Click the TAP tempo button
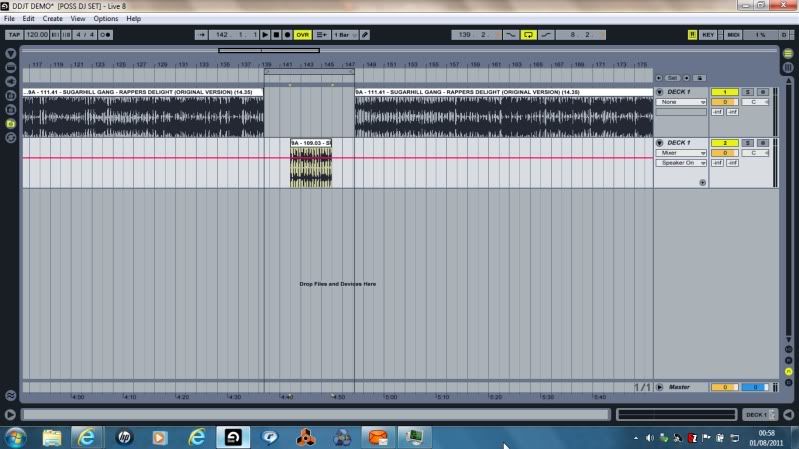Viewport: 799px width, 449px height. click(x=13, y=34)
